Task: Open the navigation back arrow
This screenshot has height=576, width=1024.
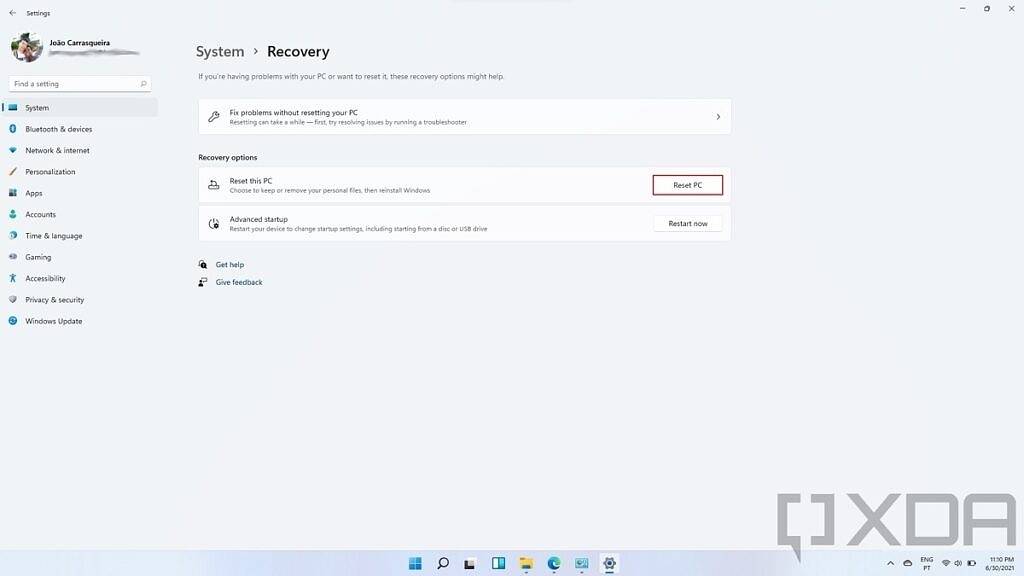Action: 11,13
